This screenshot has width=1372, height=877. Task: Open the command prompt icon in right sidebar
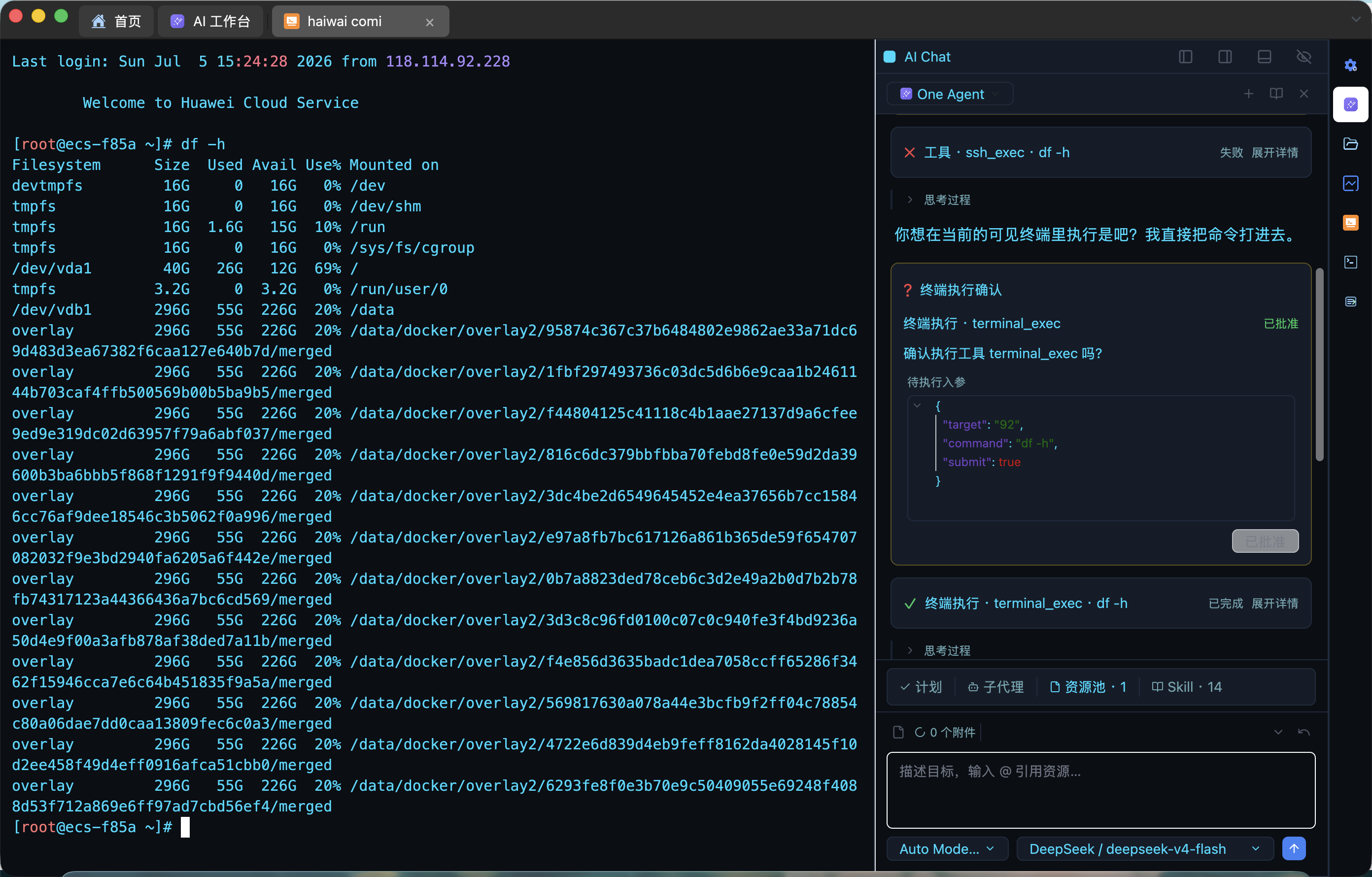(1350, 262)
